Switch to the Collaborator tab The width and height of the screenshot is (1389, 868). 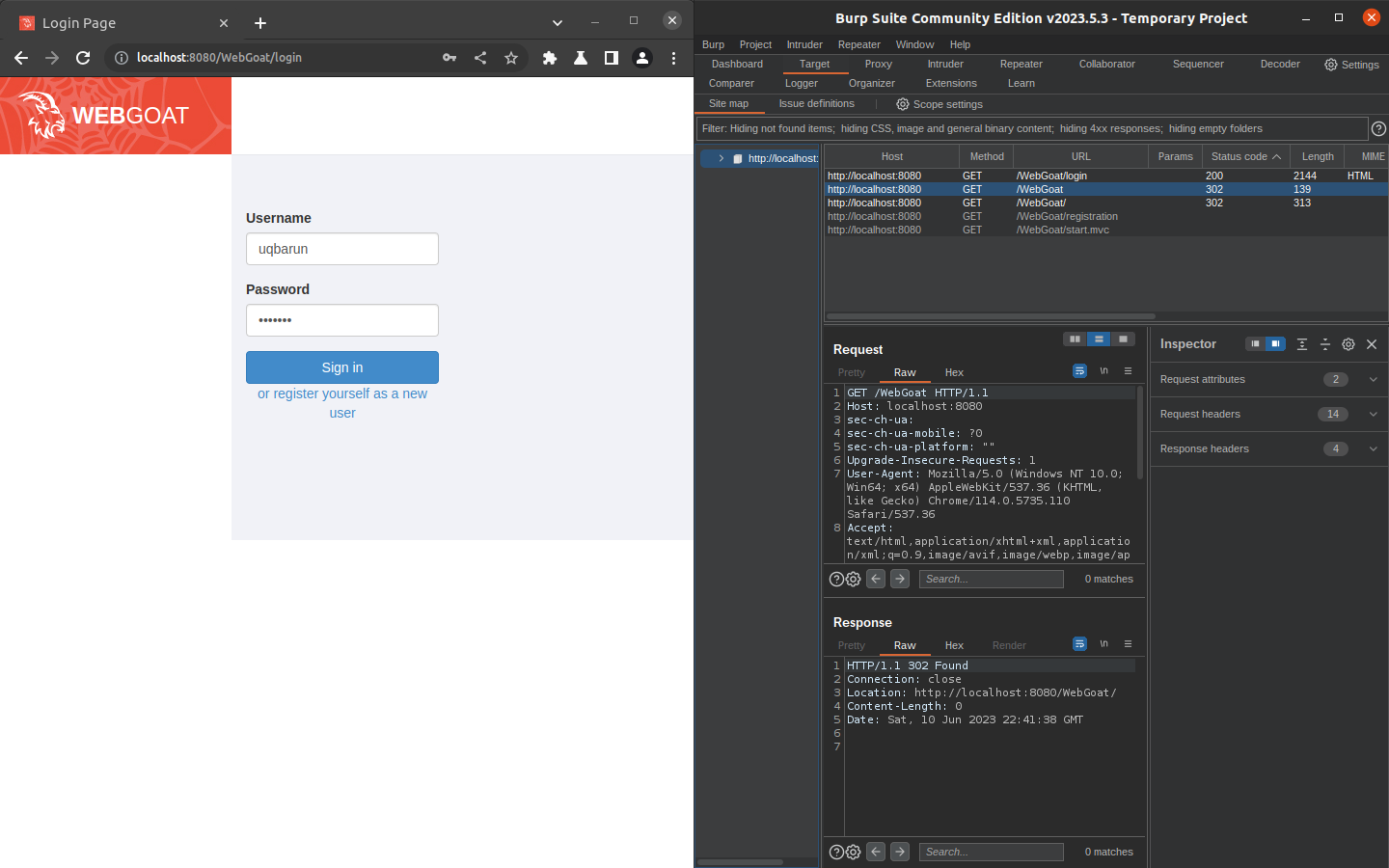(1106, 64)
